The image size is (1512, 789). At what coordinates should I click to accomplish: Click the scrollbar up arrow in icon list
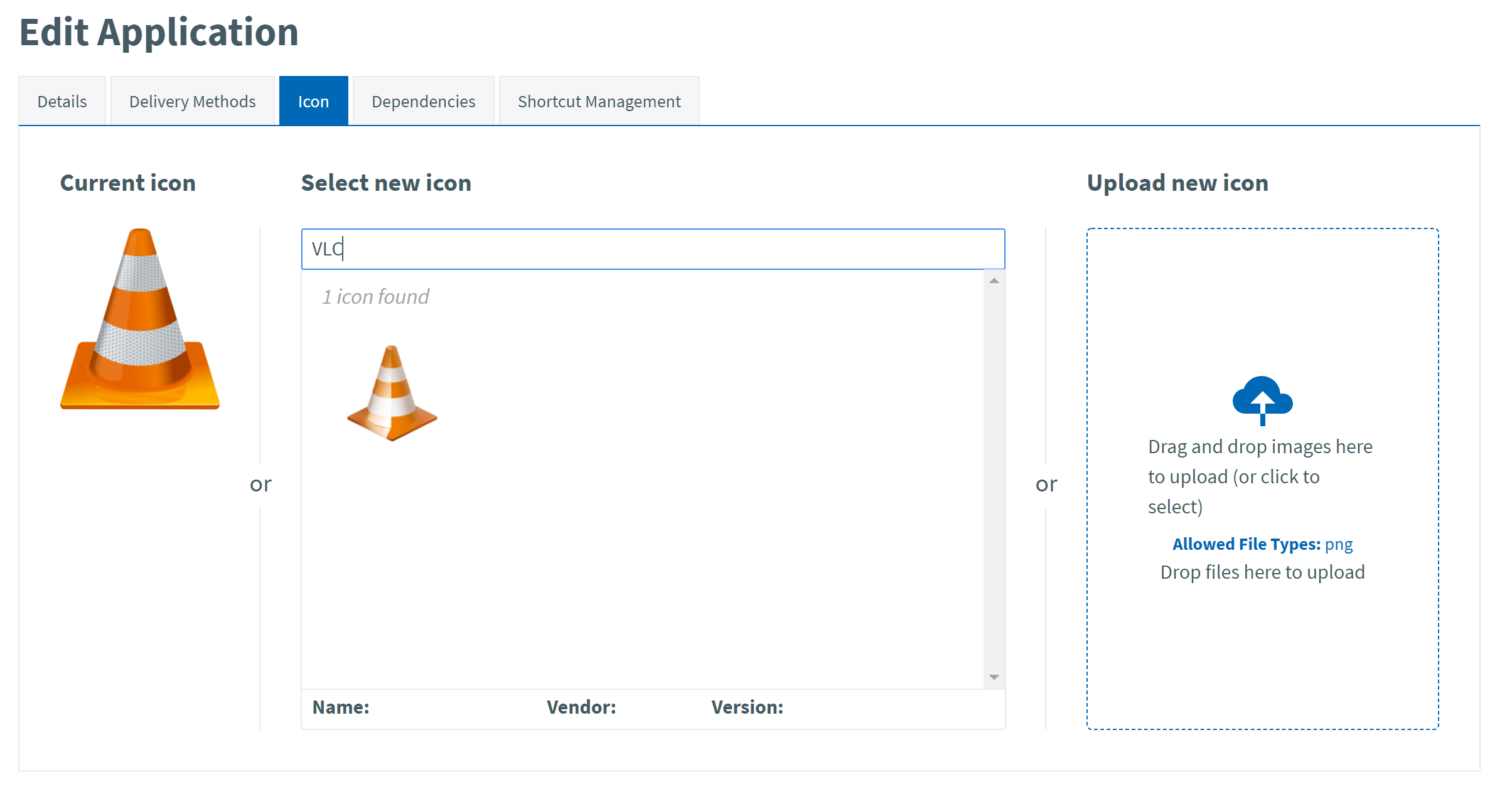[994, 281]
